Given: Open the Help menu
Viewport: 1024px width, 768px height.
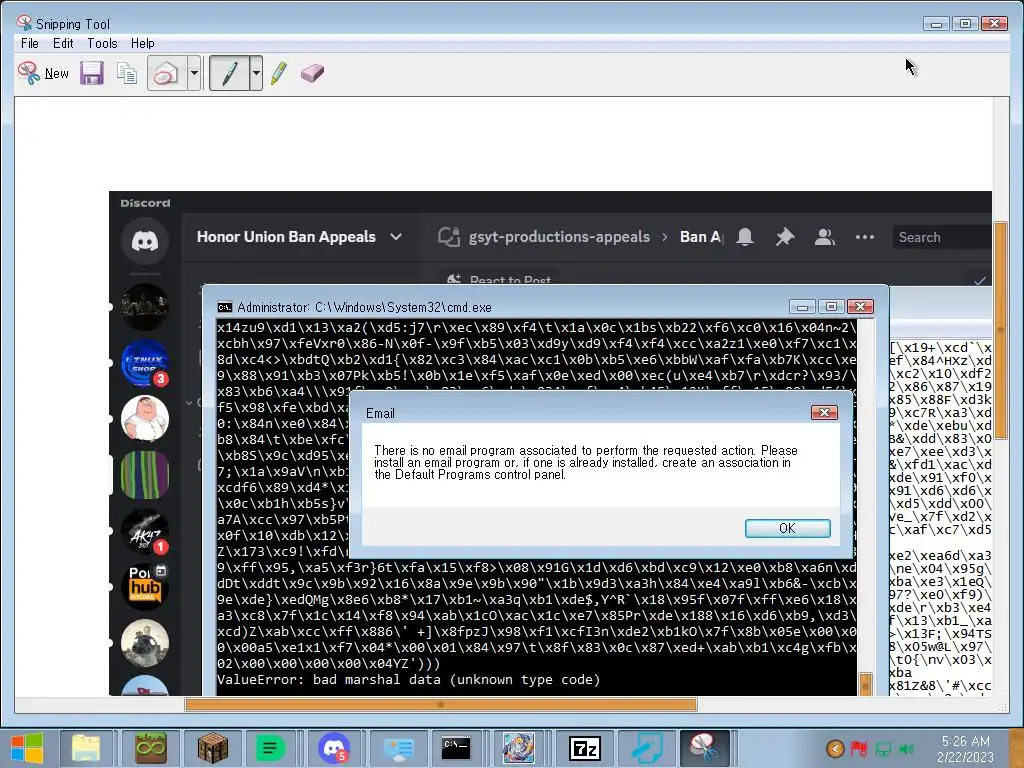Looking at the screenshot, I should click(142, 43).
